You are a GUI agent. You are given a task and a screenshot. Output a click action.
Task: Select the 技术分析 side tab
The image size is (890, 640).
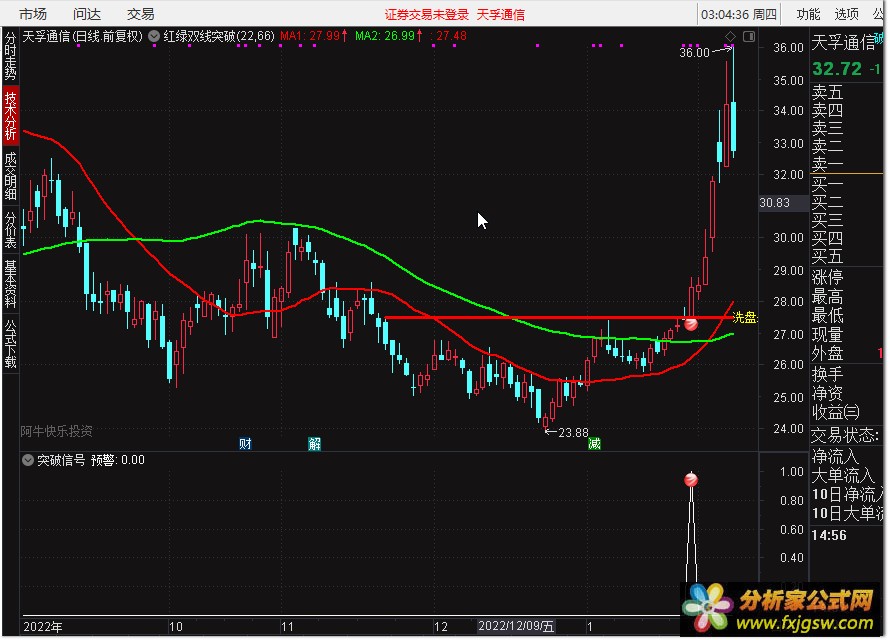point(11,115)
